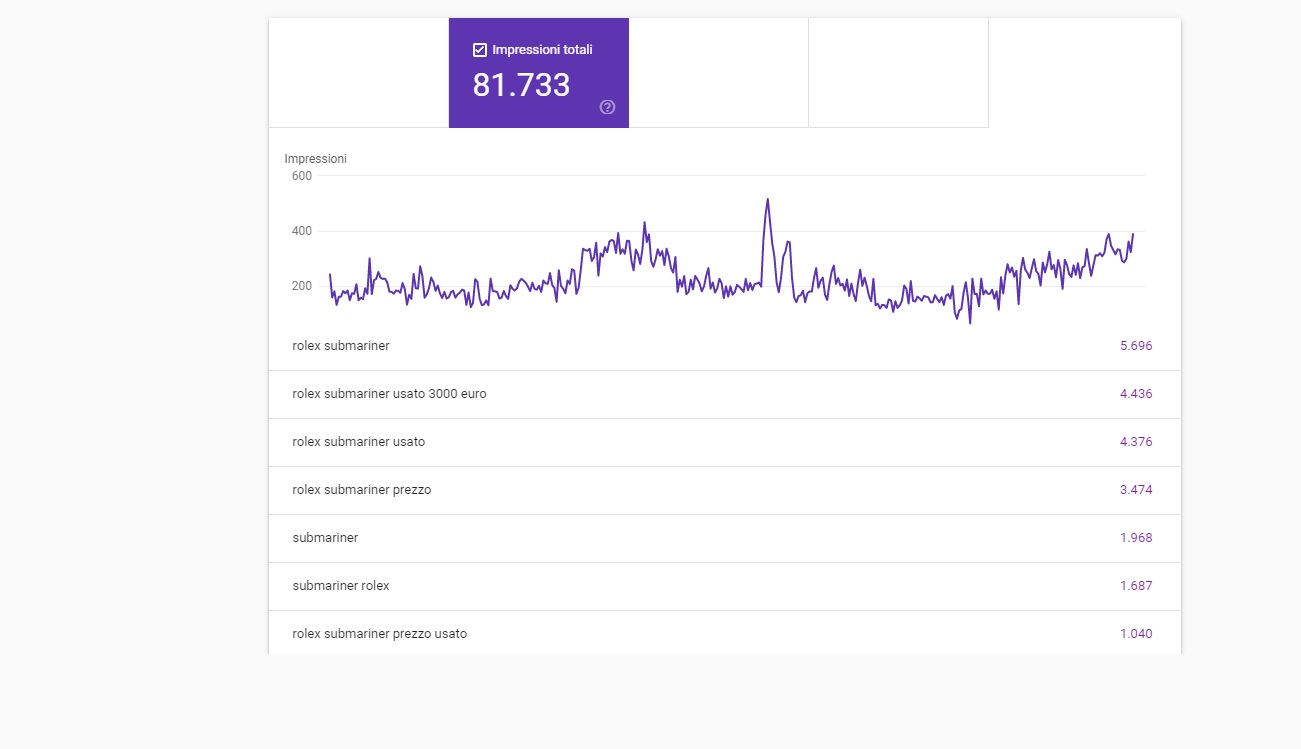Viewport: 1301px width, 749px height.
Task: Select the empty metric card right of Impressioni totali
Action: click(719, 73)
